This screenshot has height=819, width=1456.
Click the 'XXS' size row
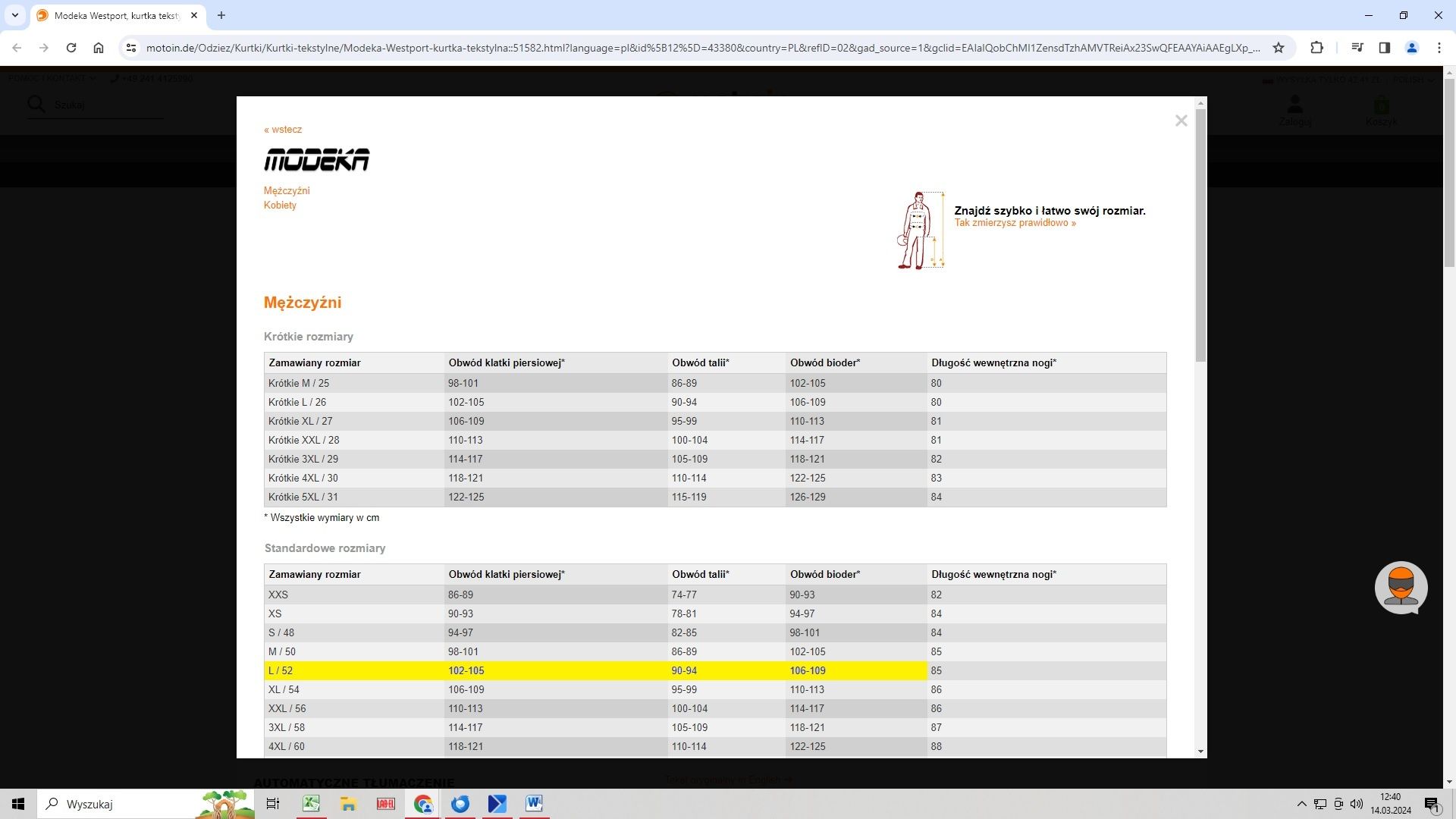[x=715, y=595]
